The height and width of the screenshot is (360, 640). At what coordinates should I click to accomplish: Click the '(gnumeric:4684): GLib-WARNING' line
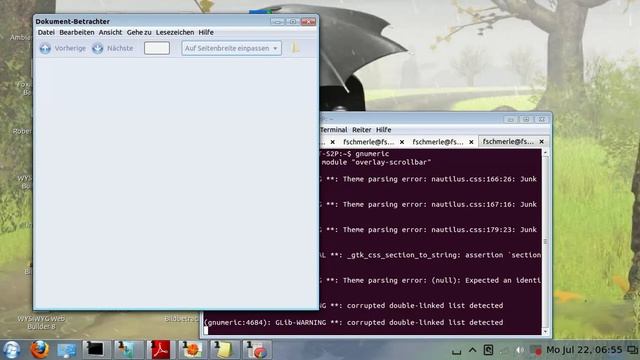(x=353, y=322)
